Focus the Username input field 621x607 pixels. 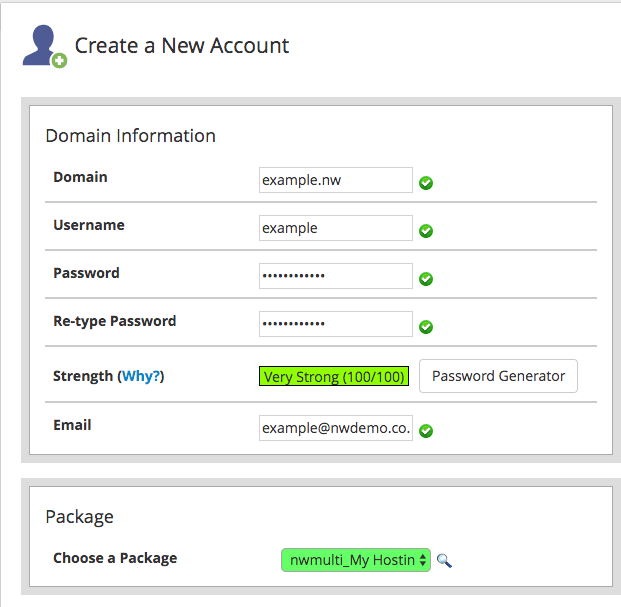[x=335, y=228]
